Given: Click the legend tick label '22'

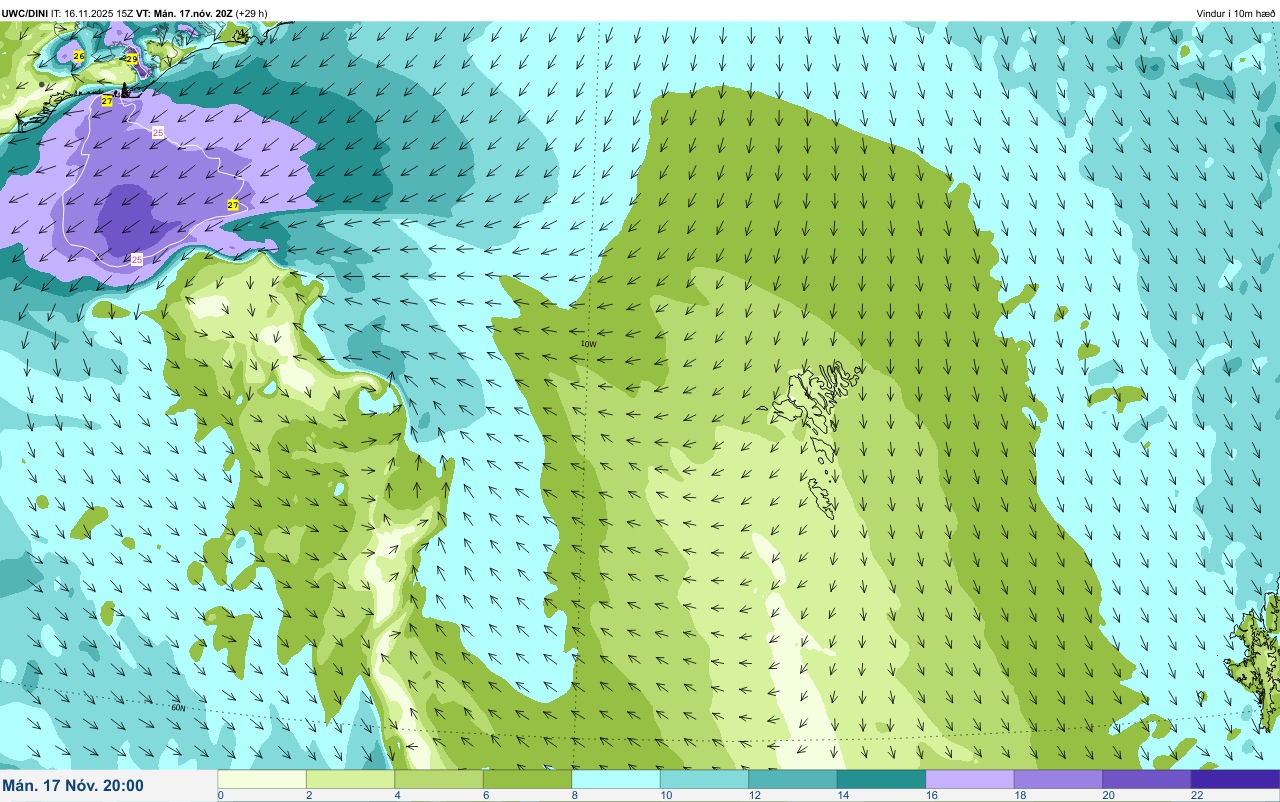Looking at the screenshot, I should 1196,795.
